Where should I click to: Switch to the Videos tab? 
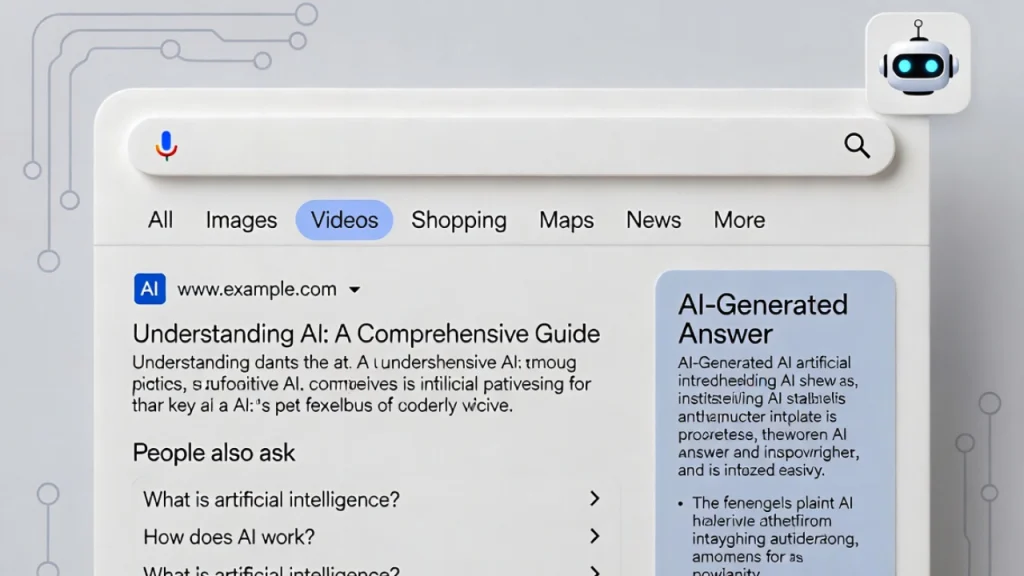coord(344,219)
